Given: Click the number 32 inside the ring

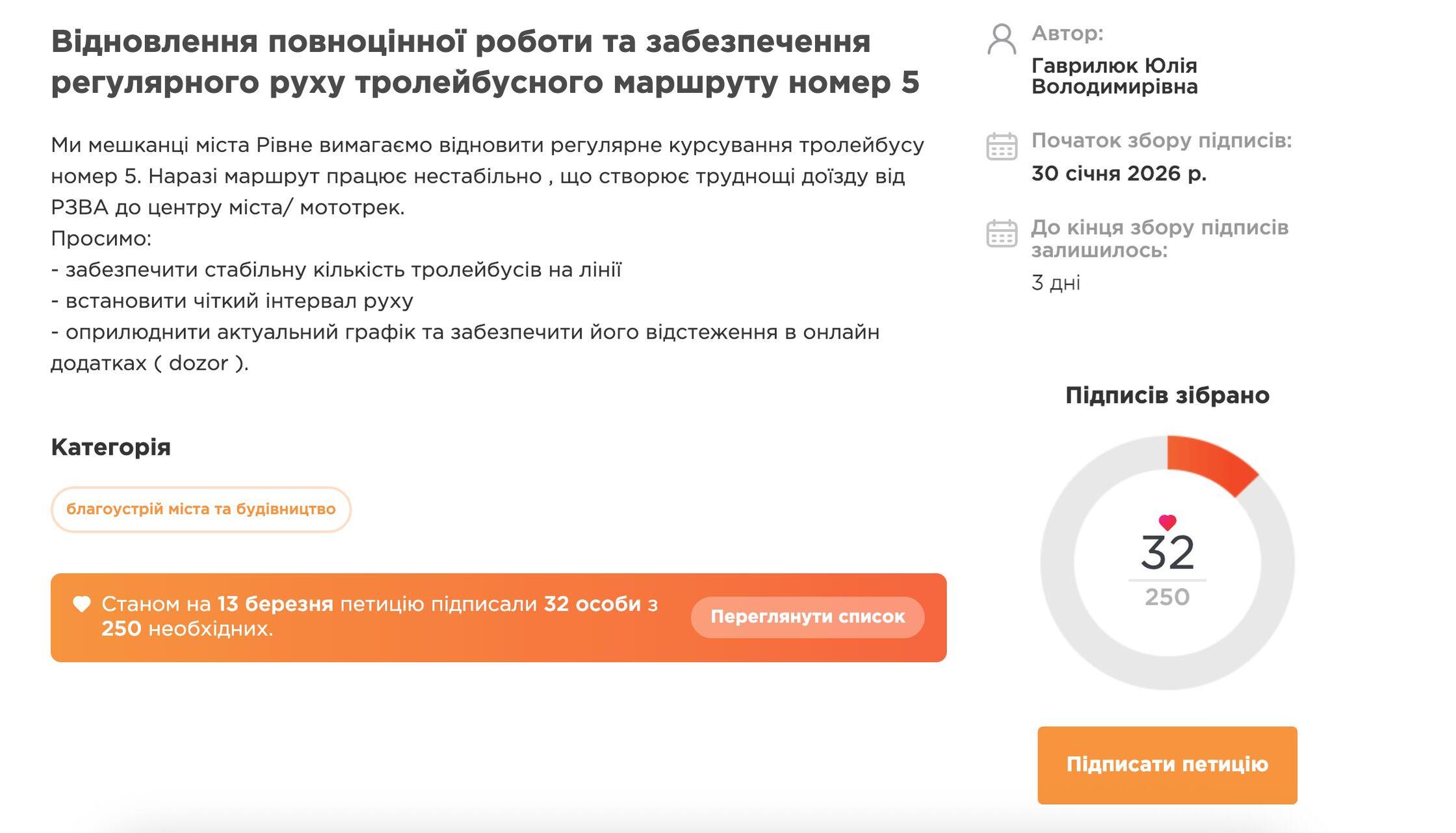Looking at the screenshot, I should (1167, 553).
